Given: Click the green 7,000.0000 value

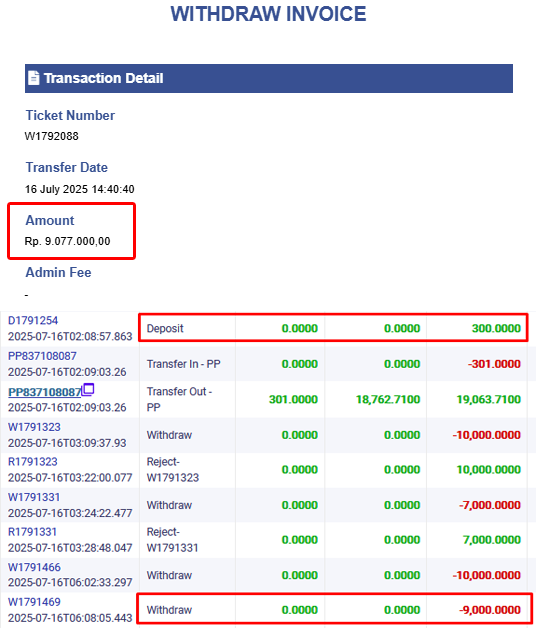Looking at the screenshot, I should (x=492, y=539).
